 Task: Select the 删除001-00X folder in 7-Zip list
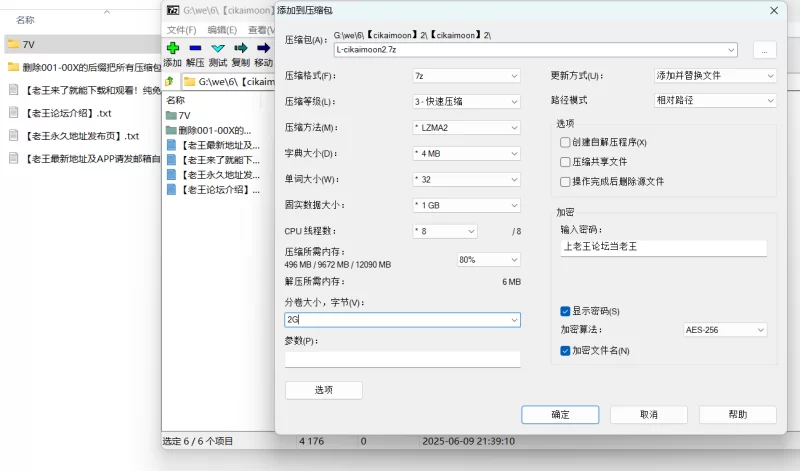point(209,130)
